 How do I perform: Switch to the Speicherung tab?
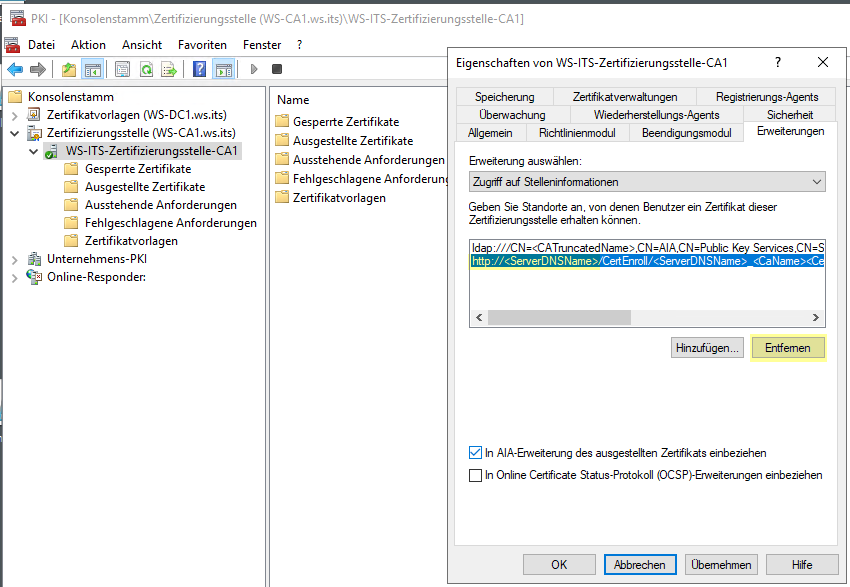(505, 96)
